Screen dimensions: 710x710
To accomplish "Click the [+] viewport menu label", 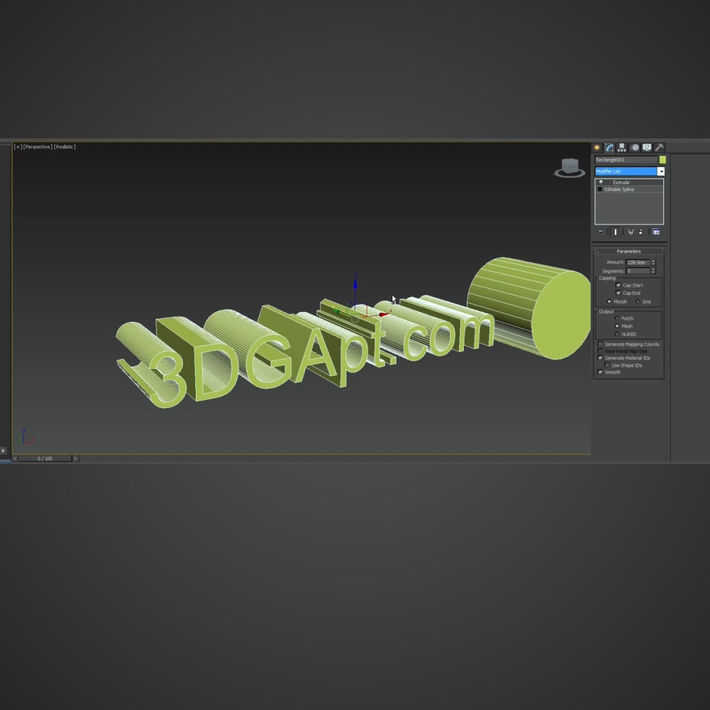I will tap(18, 147).
